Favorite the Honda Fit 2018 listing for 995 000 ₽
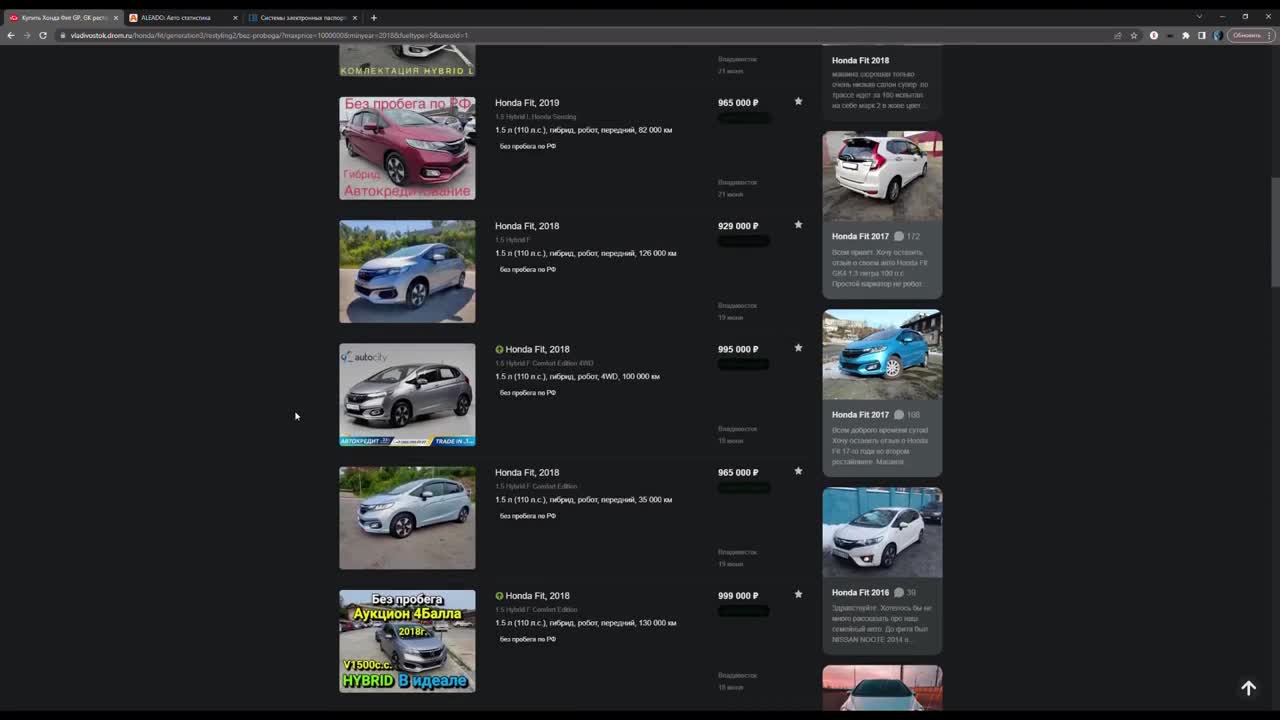This screenshot has width=1280, height=720. click(x=798, y=347)
